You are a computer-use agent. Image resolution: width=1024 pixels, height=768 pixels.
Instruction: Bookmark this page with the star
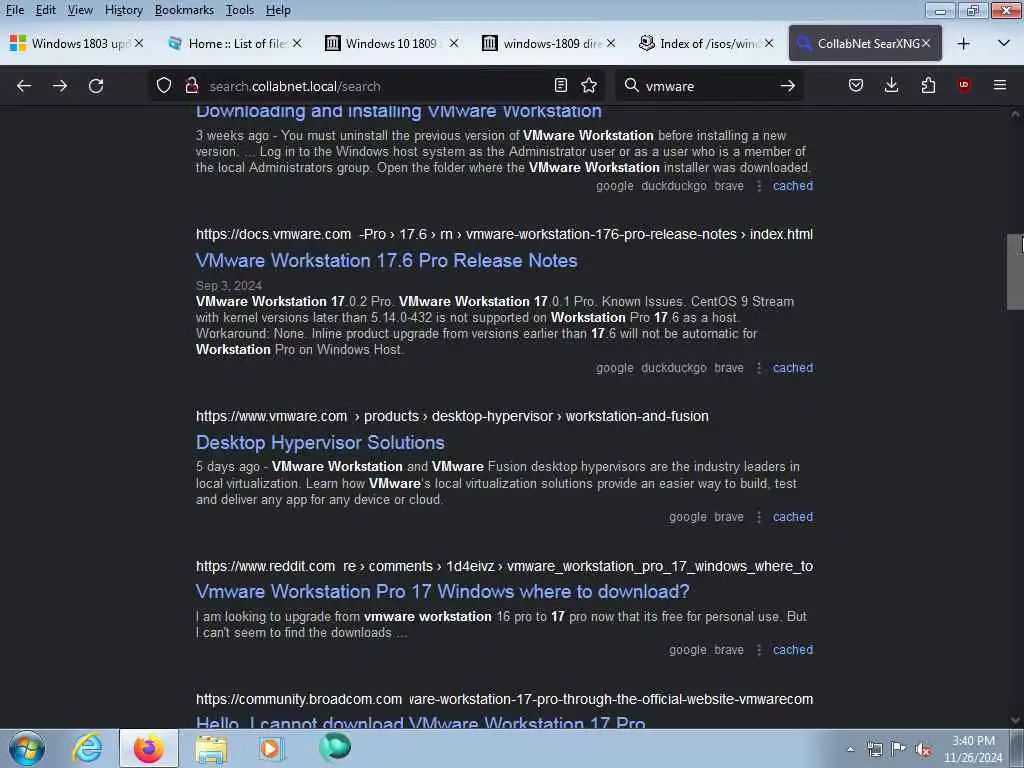click(x=589, y=86)
